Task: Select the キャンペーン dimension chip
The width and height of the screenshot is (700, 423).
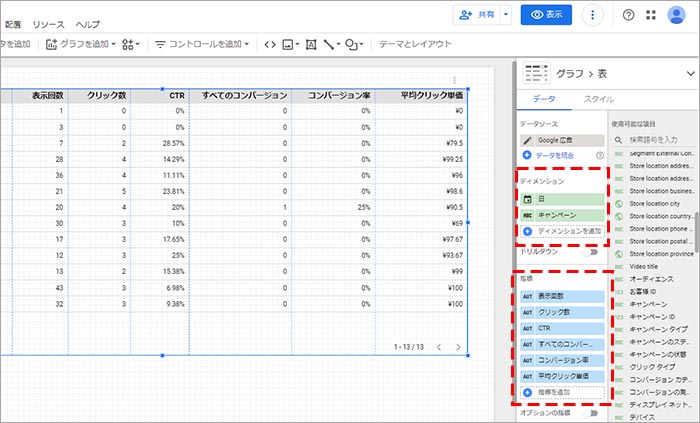Action: click(563, 214)
